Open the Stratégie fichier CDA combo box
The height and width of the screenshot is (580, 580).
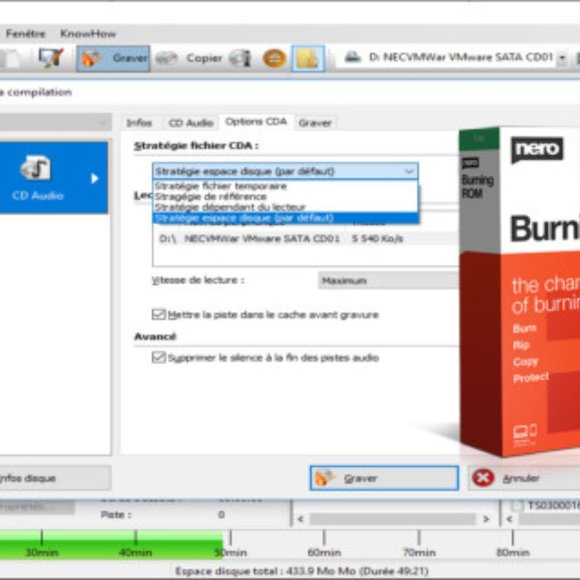[x=285, y=171]
